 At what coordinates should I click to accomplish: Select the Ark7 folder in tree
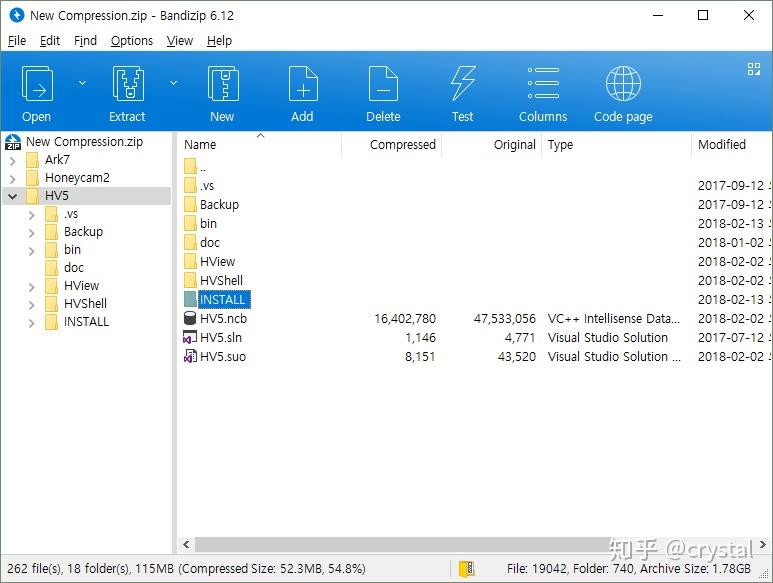pyautogui.click(x=57, y=160)
